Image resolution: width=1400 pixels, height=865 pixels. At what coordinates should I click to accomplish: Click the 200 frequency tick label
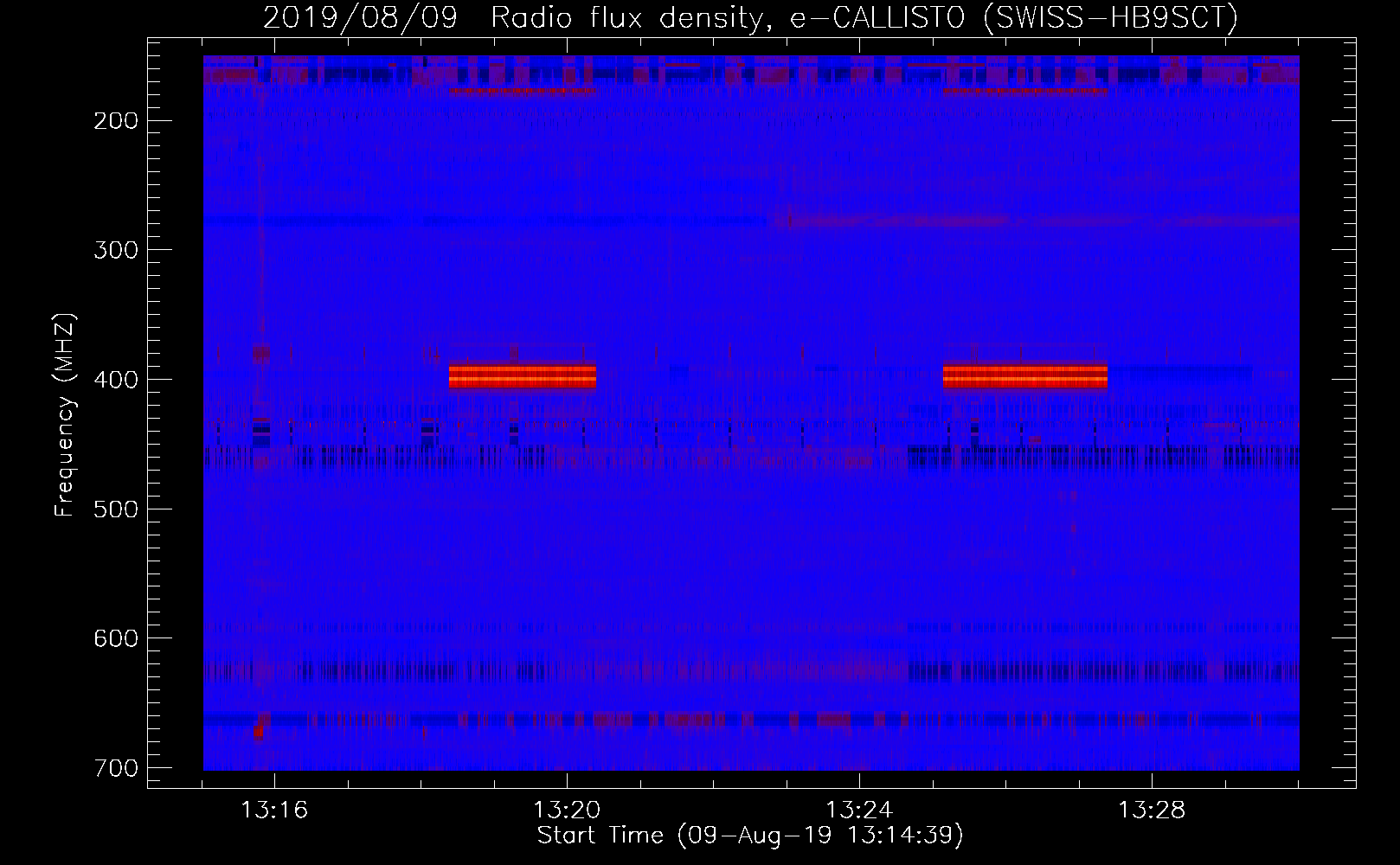[115, 120]
